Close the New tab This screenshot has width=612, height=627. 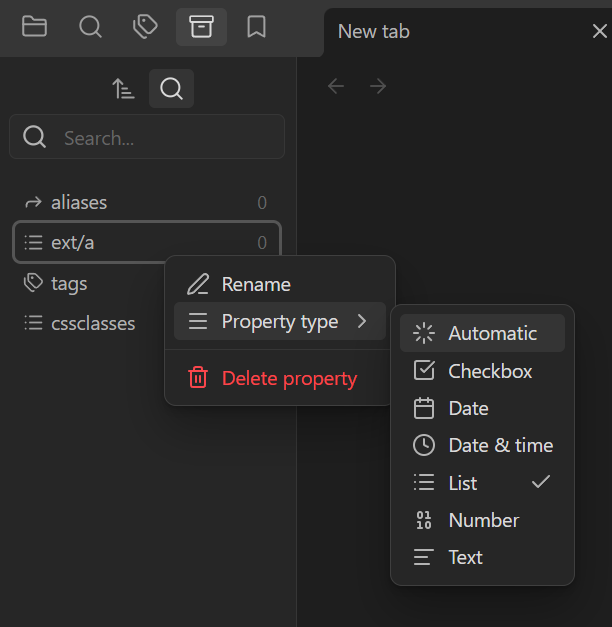pyautogui.click(x=600, y=31)
